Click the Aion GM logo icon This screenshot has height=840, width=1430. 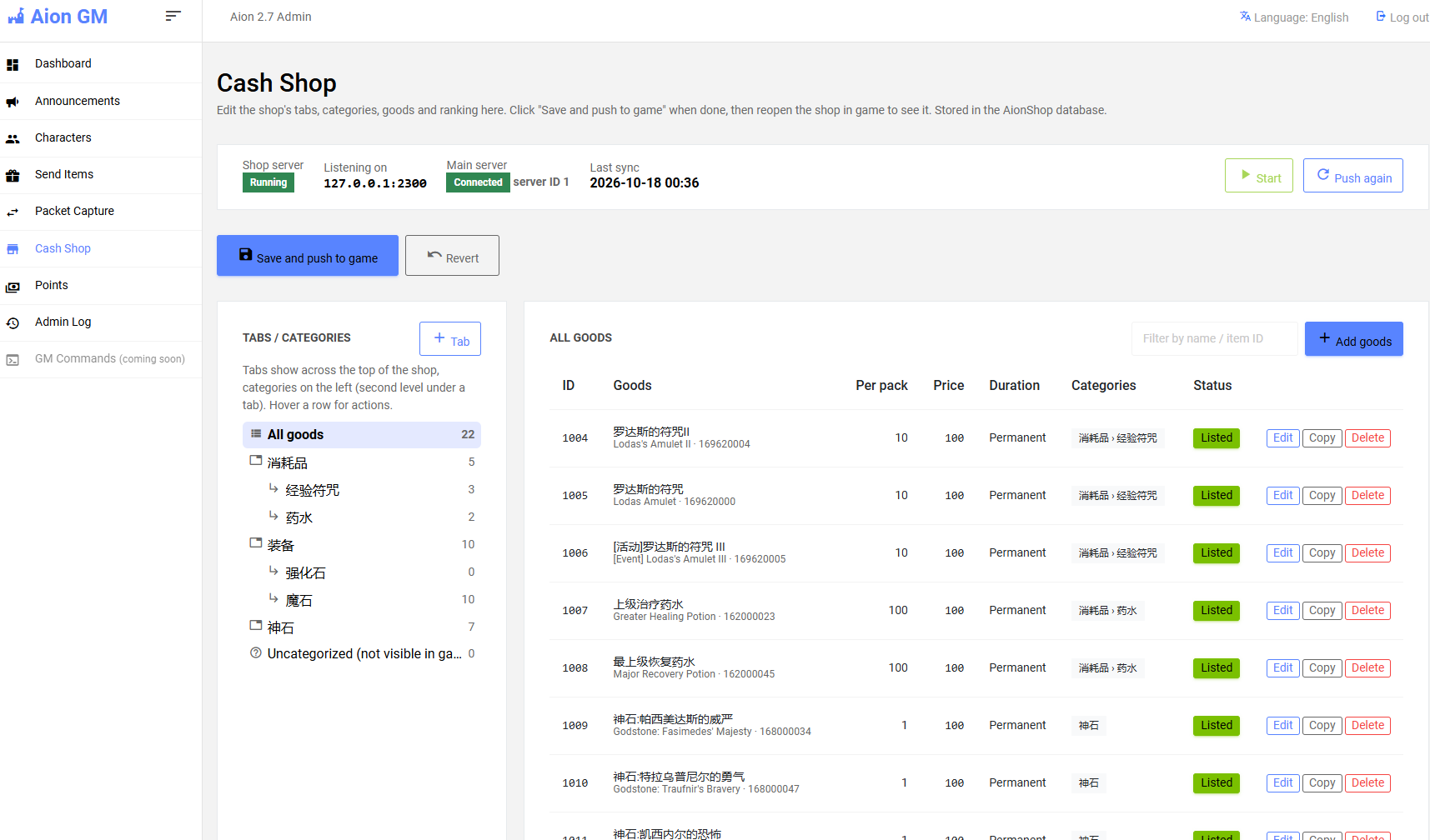click(x=16, y=17)
